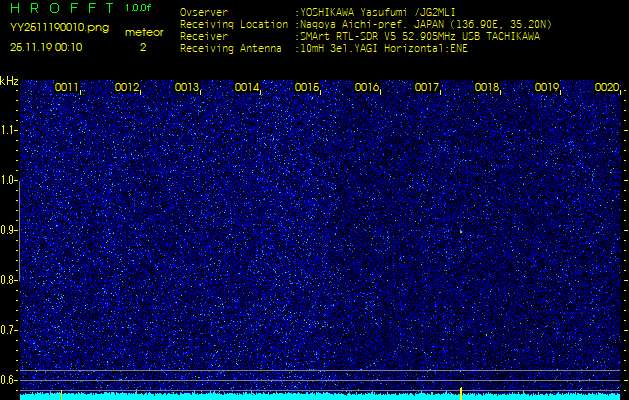Select the 0017 time marker

427,88
